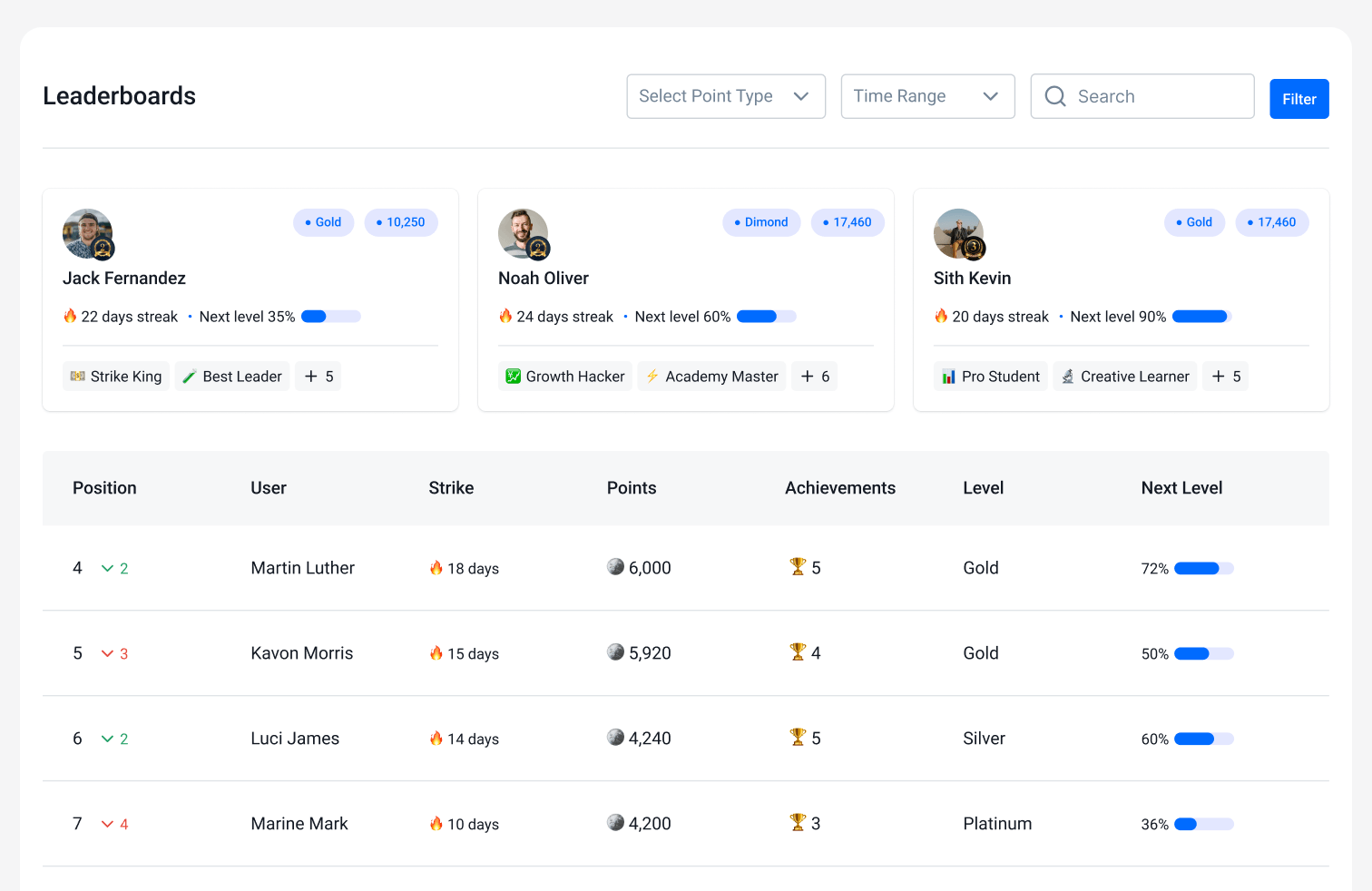1372x891 pixels.
Task: Click Noah Oliver's profile avatar
Action: 523,233
